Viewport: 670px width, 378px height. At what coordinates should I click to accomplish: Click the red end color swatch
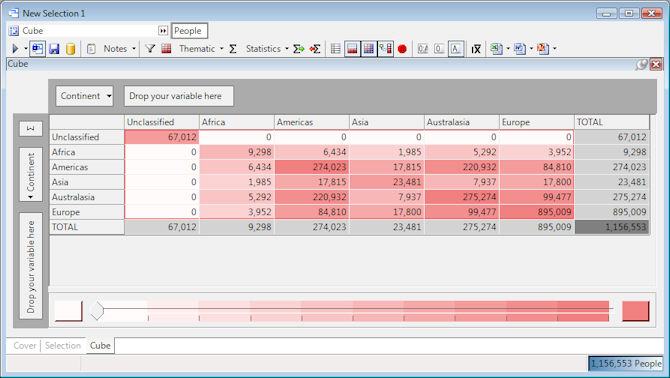[635, 311]
